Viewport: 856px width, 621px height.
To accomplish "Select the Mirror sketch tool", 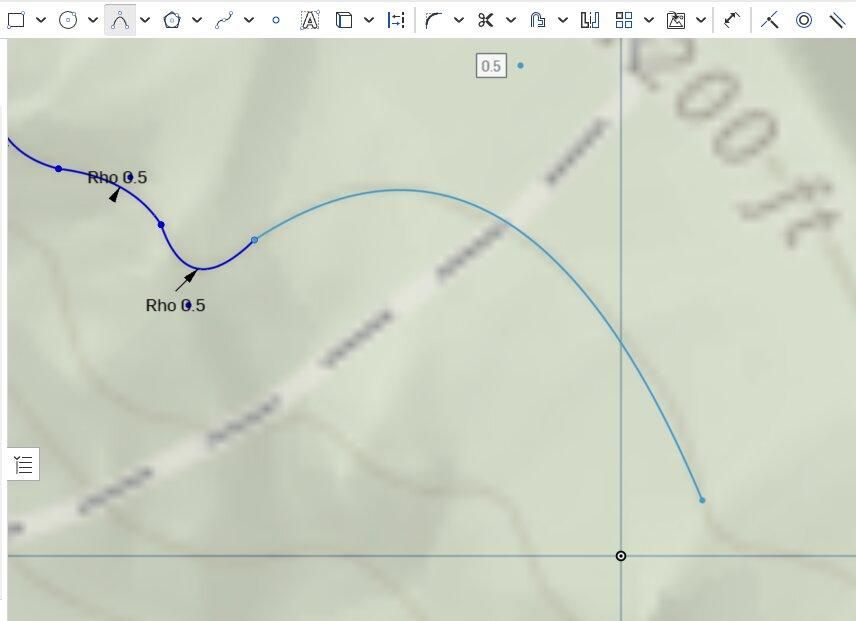I will (x=590, y=20).
